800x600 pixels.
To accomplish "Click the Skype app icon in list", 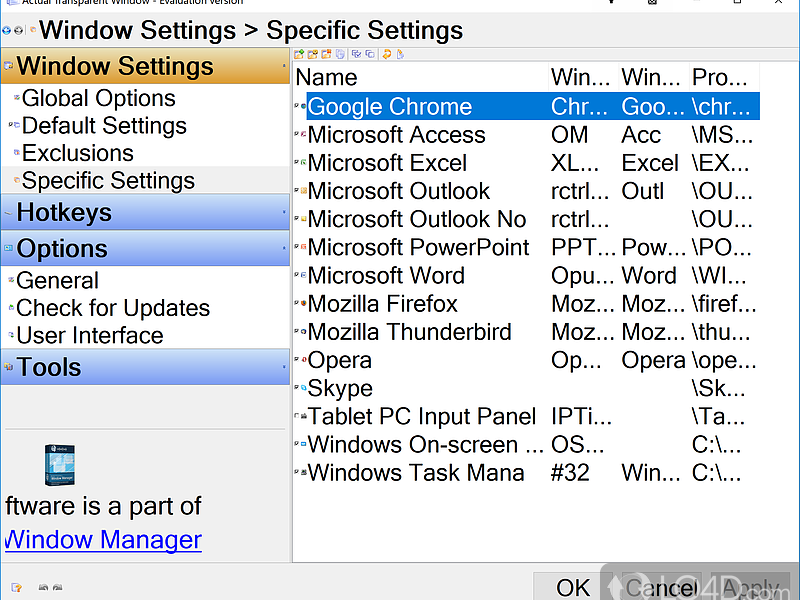I will pyautogui.click(x=304, y=388).
